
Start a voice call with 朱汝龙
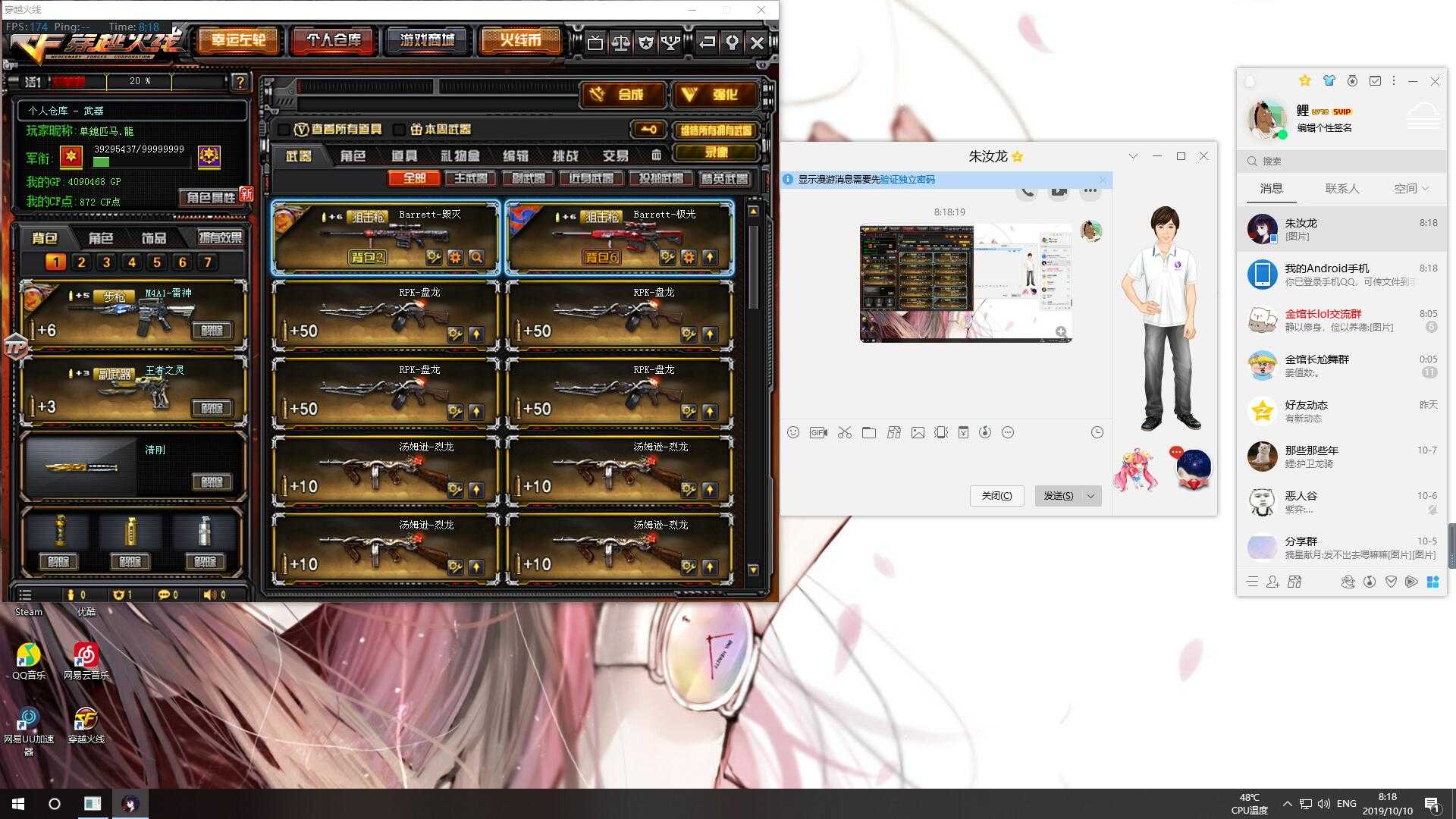[x=1027, y=191]
